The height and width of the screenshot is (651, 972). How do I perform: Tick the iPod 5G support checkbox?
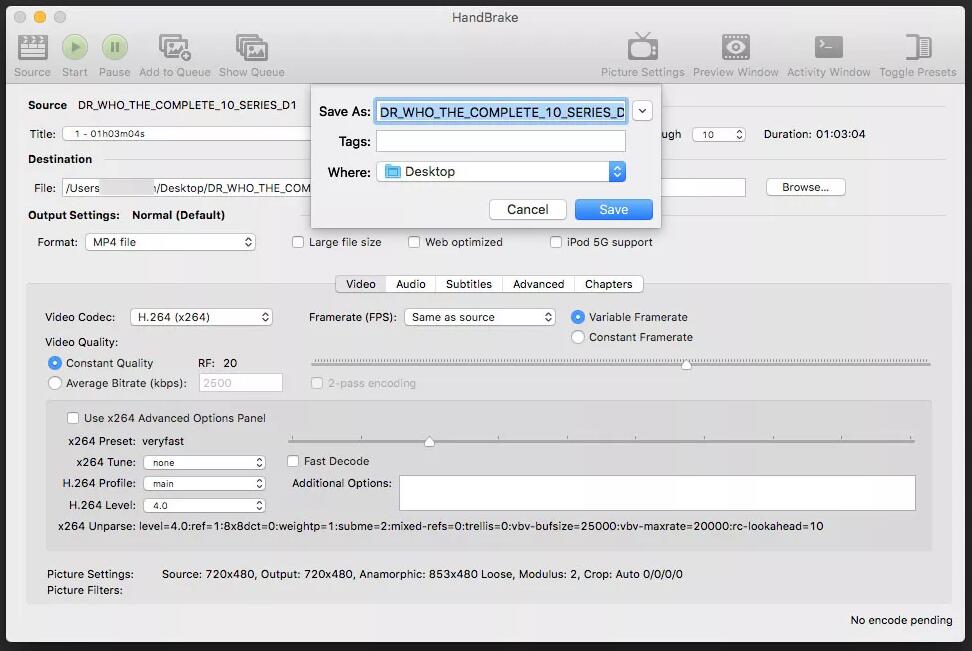tap(555, 242)
